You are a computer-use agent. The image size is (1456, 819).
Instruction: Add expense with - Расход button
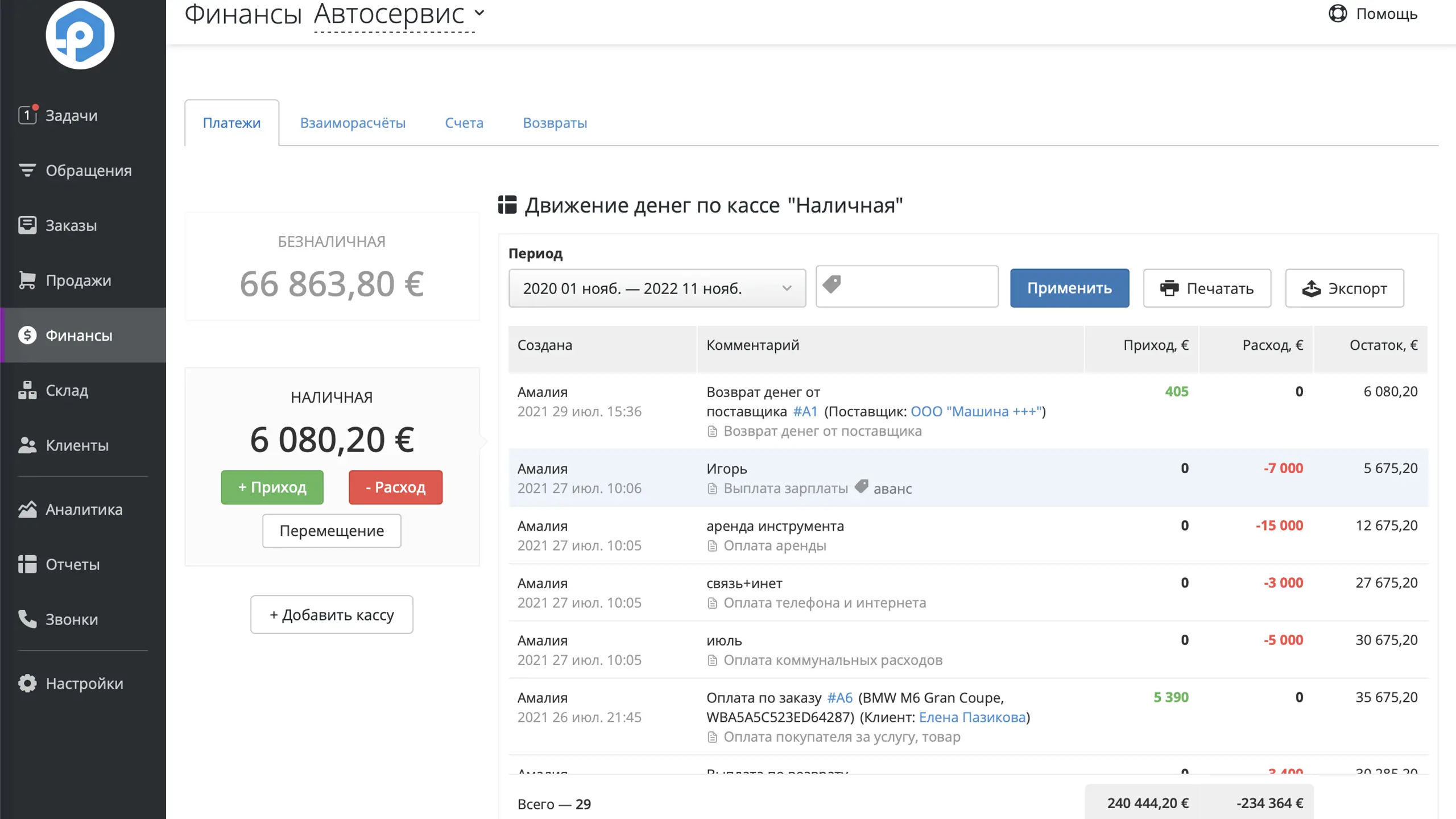[x=395, y=487]
